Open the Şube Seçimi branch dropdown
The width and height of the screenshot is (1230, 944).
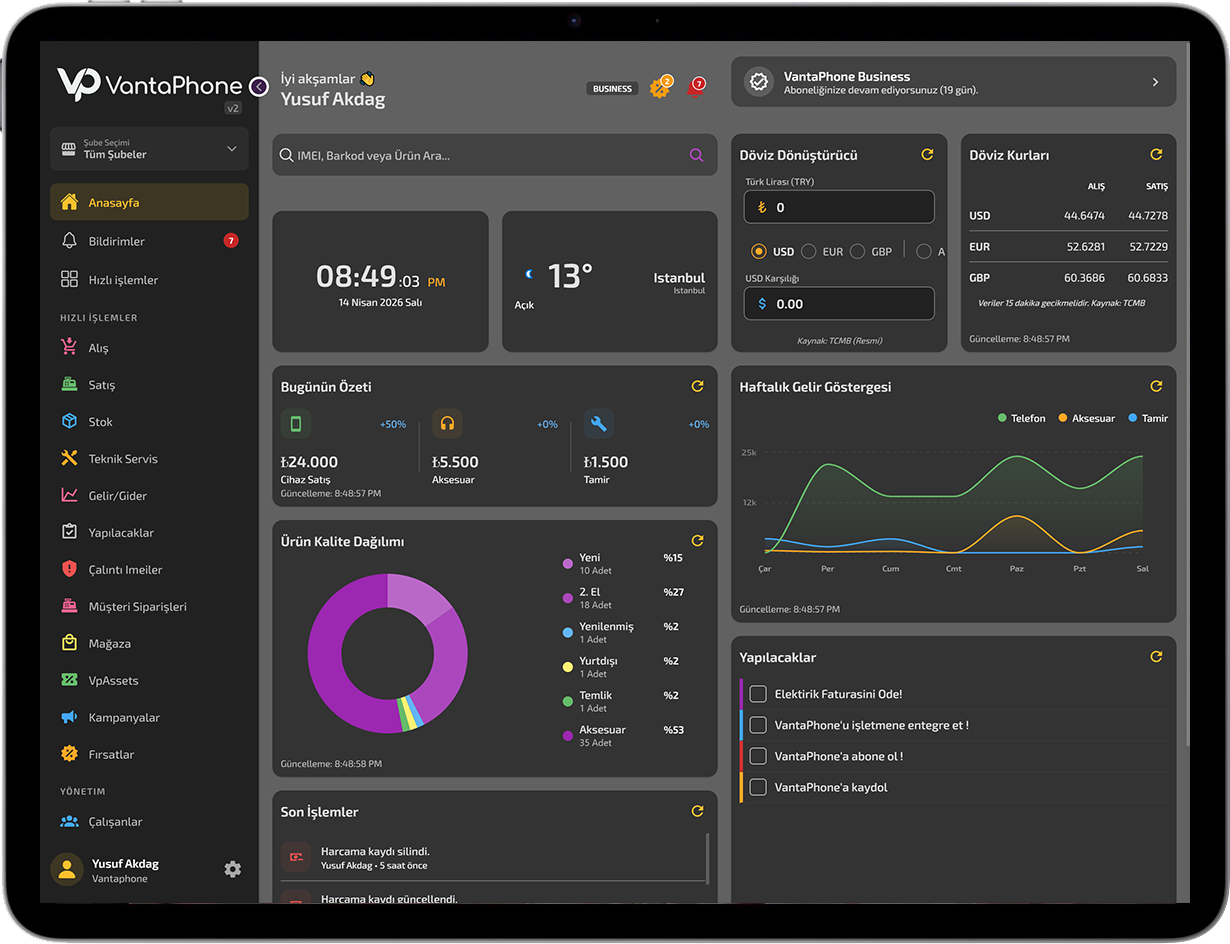coord(149,149)
